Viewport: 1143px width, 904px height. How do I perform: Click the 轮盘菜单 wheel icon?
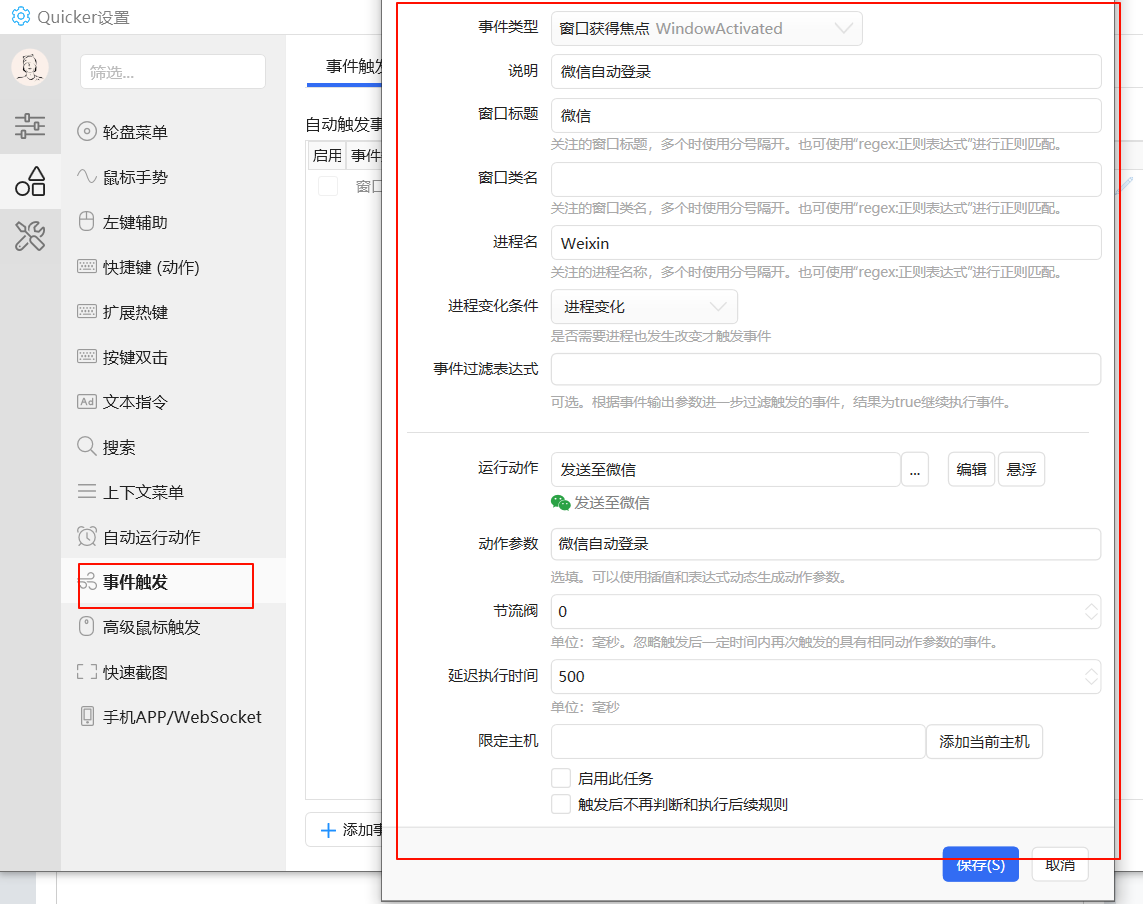coord(87,131)
